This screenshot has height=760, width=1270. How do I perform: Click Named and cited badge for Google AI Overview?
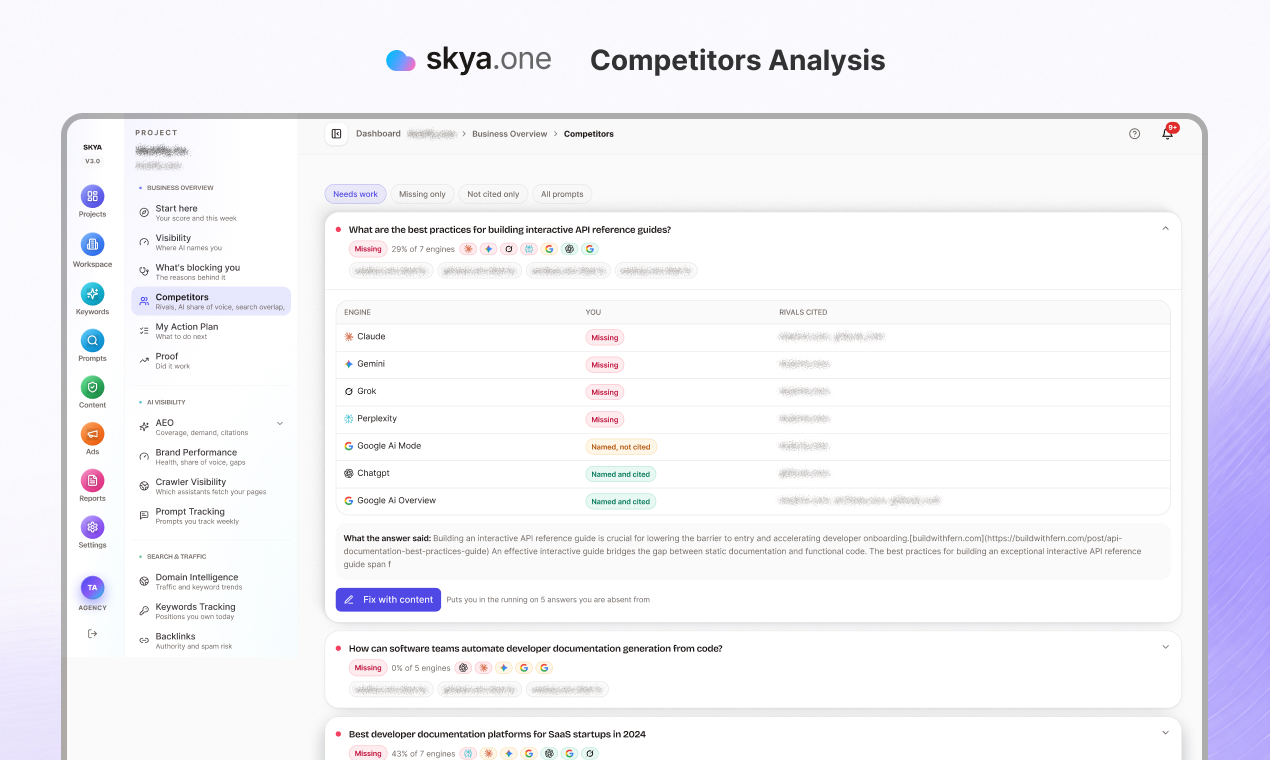621,501
